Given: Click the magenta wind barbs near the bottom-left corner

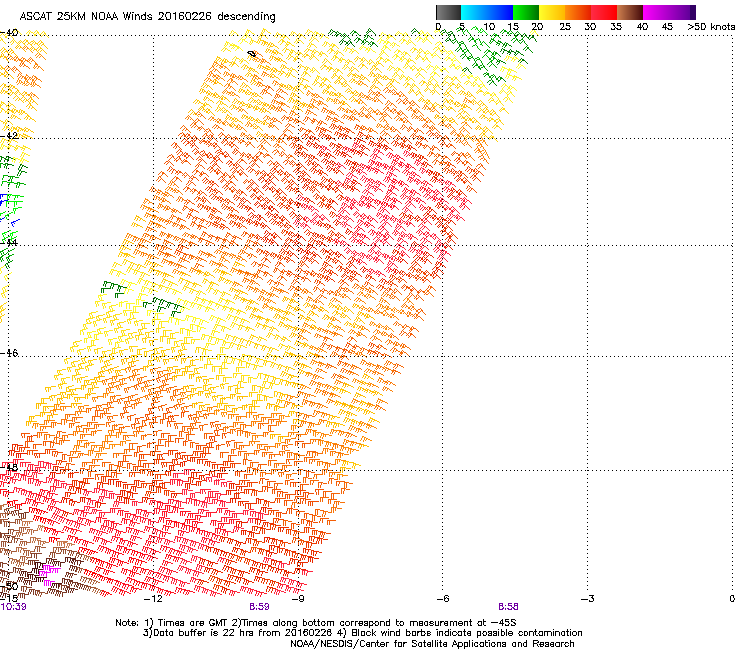Looking at the screenshot, I should point(49,574).
